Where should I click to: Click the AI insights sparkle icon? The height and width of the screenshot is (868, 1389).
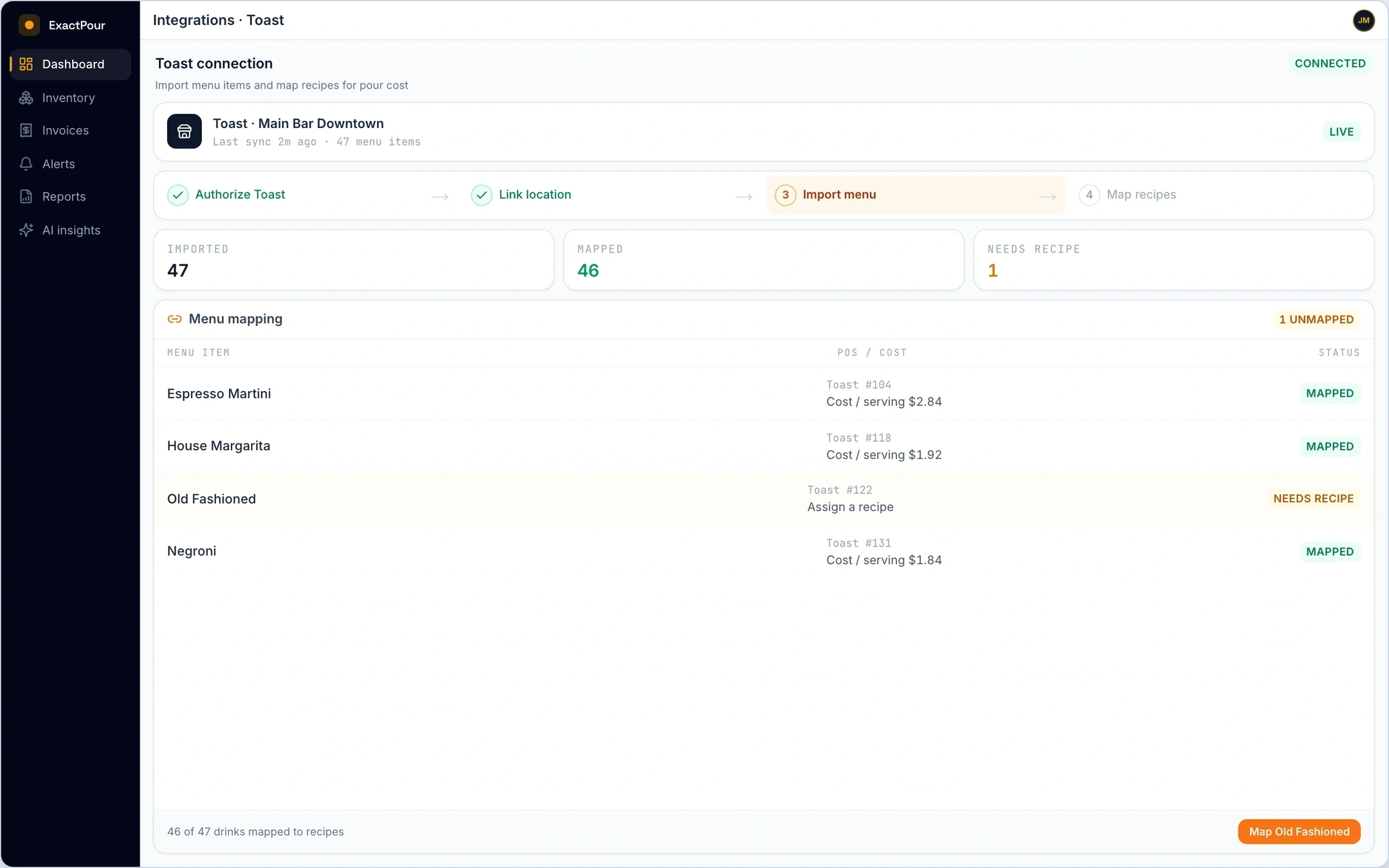click(26, 230)
